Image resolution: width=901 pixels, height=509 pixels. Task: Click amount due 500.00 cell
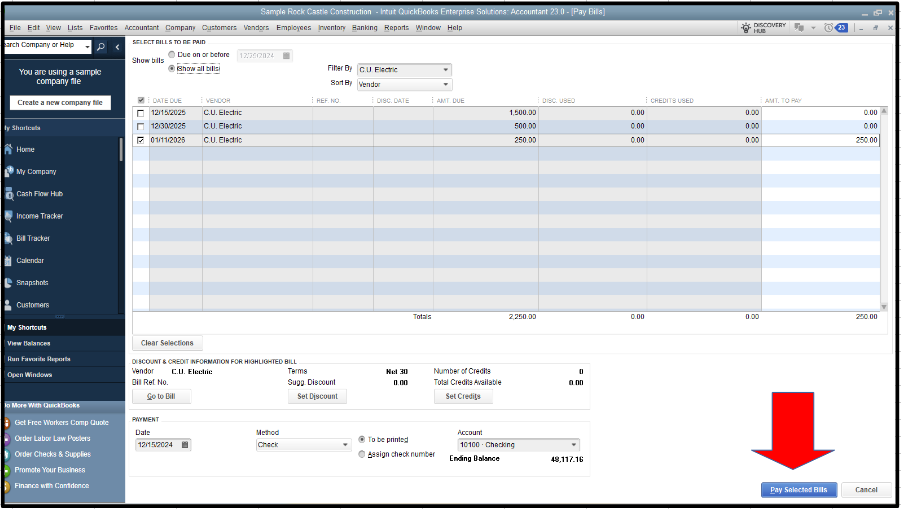point(486,126)
